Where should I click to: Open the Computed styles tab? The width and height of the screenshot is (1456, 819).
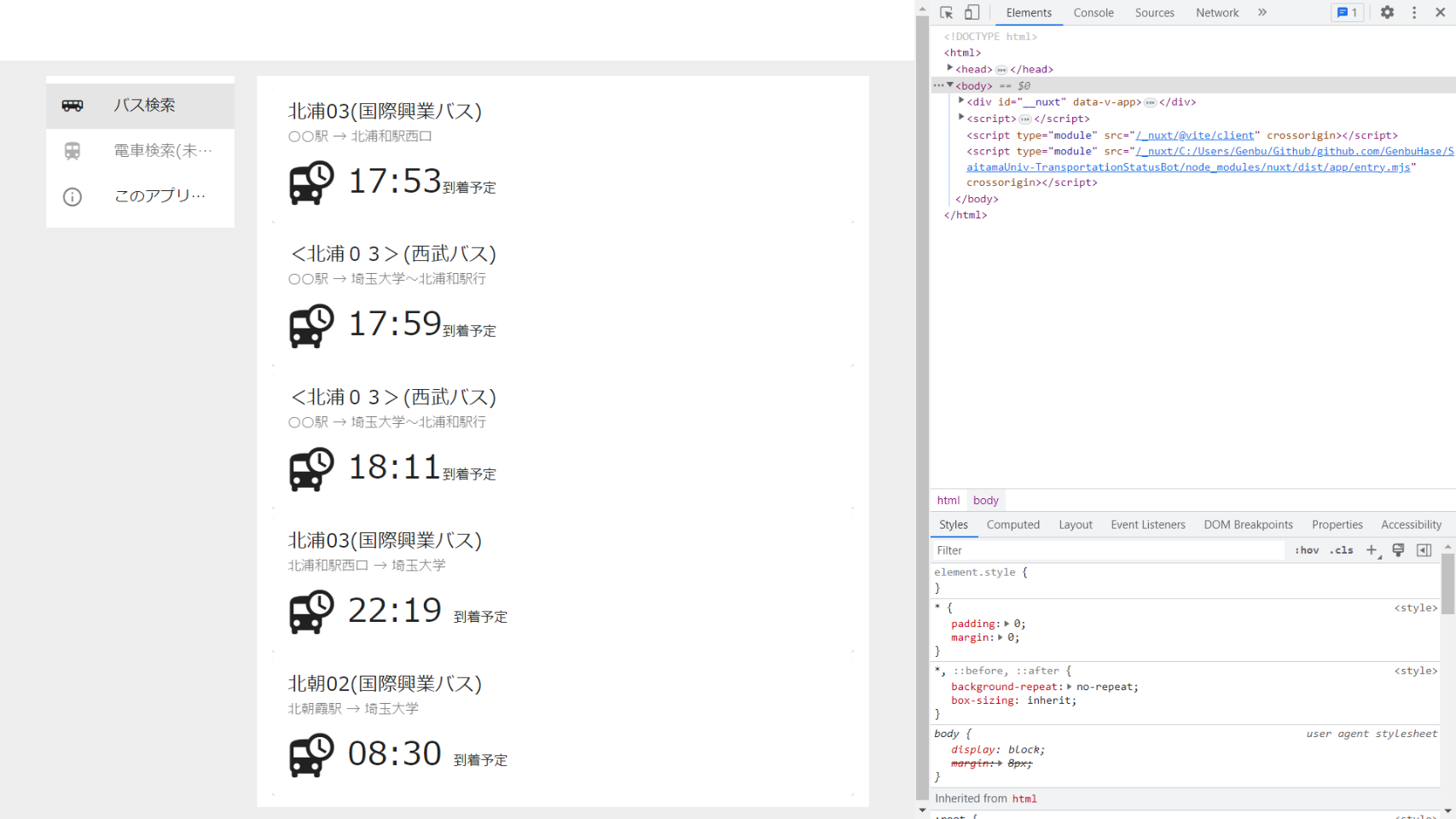click(x=1012, y=525)
